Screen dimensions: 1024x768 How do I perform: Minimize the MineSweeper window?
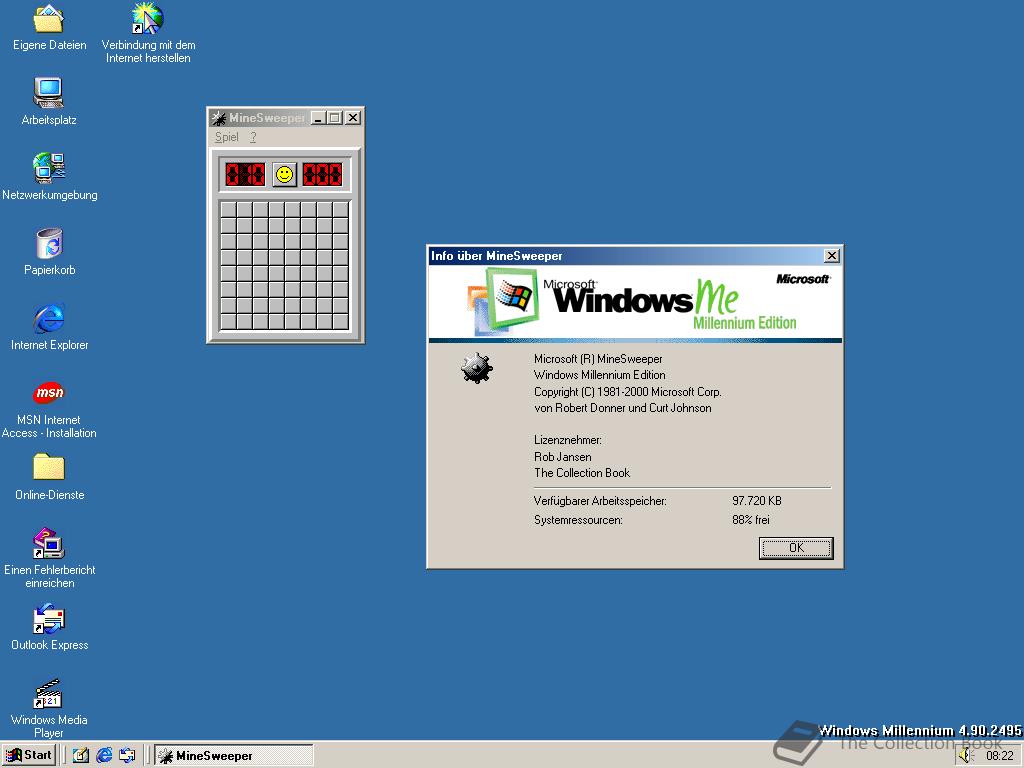click(x=318, y=118)
